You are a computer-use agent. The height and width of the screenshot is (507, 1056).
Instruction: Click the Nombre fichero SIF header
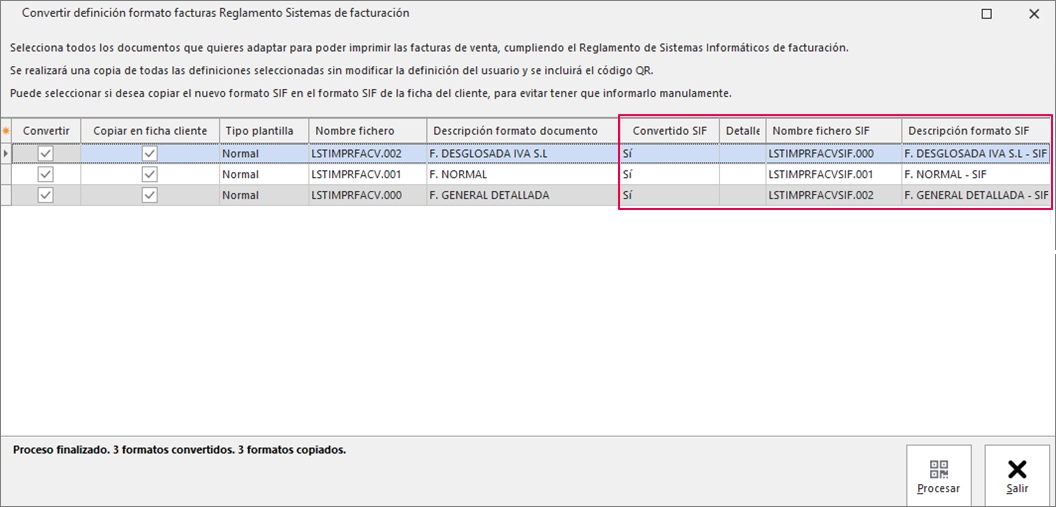834,131
